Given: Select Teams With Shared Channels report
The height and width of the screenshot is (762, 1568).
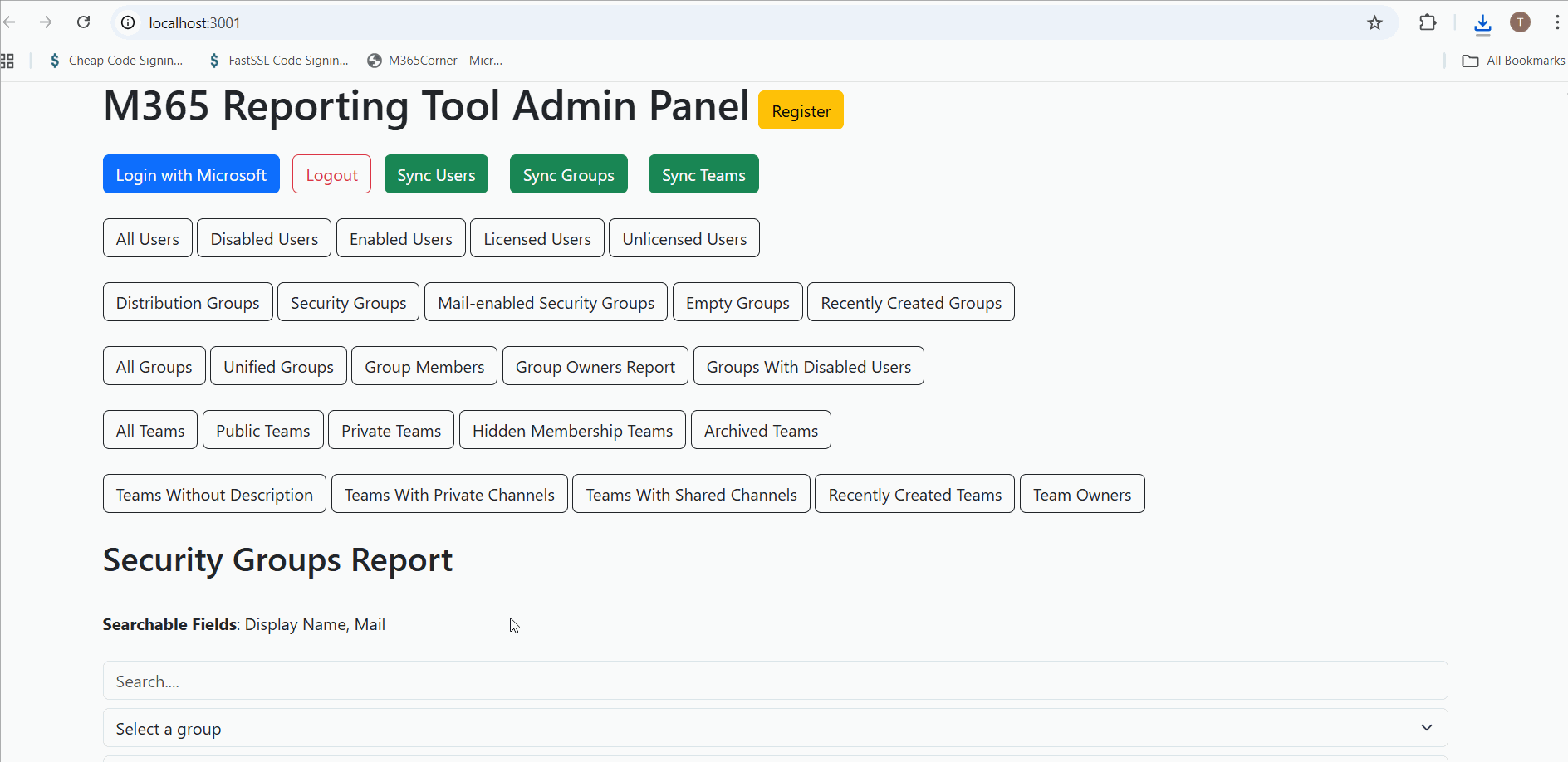Looking at the screenshot, I should pyautogui.click(x=691, y=494).
